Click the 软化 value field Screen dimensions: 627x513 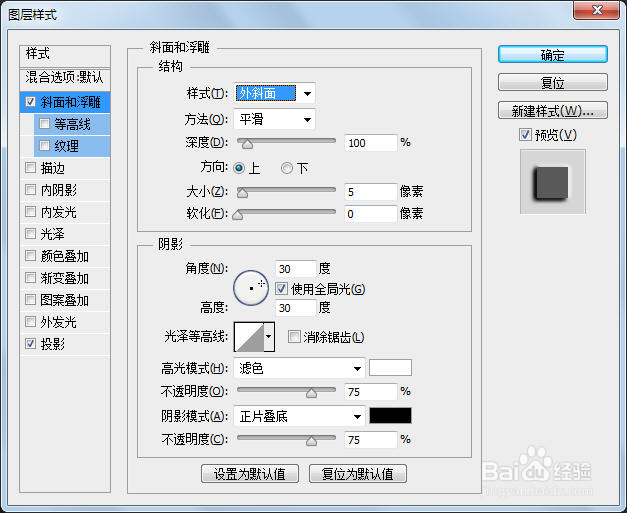pos(370,214)
